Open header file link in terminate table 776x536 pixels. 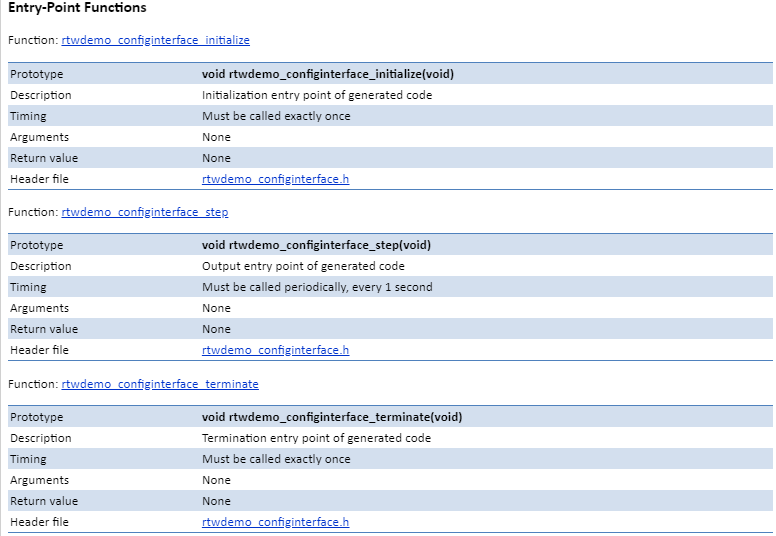pos(275,522)
